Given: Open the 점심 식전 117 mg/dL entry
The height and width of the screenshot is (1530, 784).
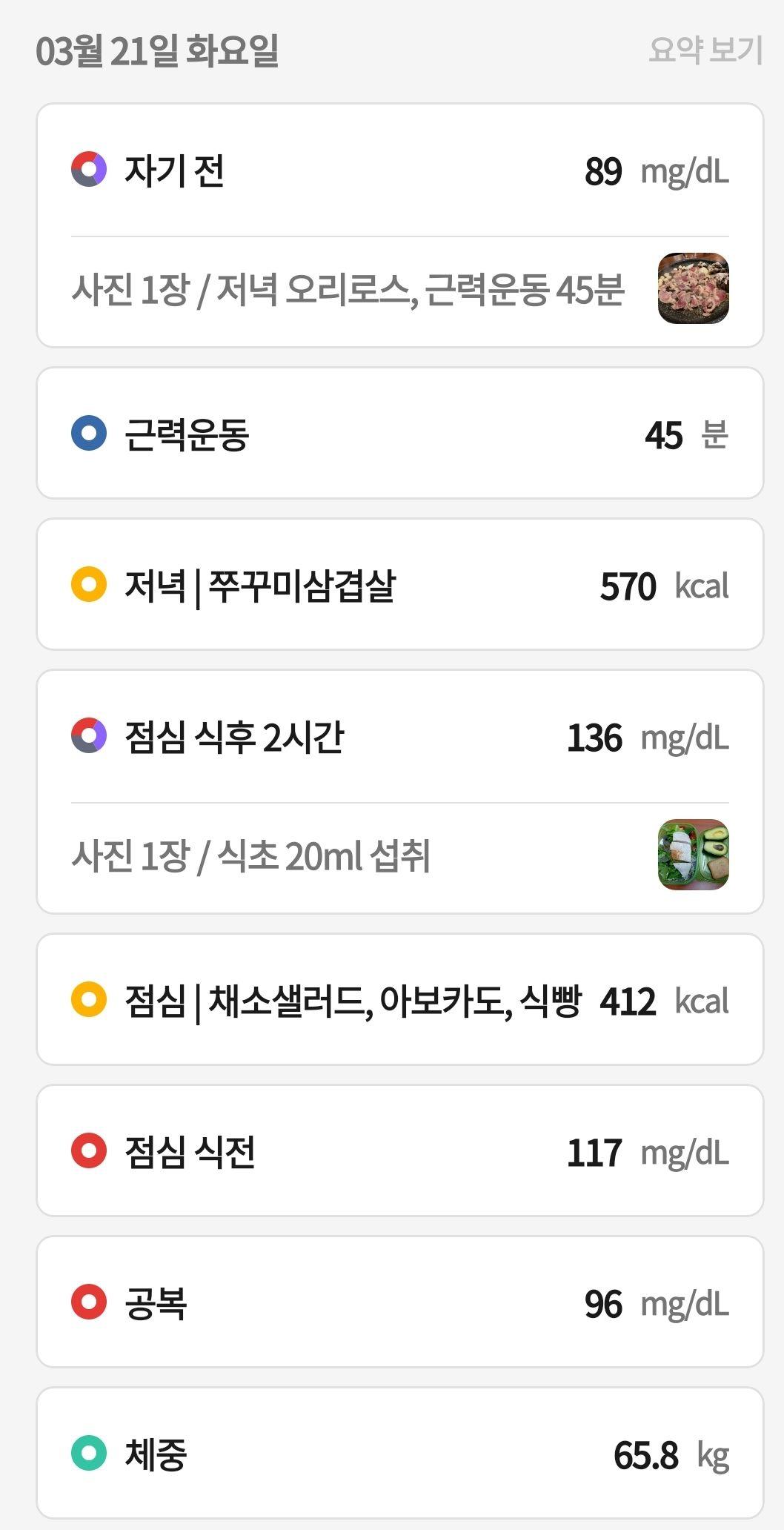Looking at the screenshot, I should pos(400,1151).
